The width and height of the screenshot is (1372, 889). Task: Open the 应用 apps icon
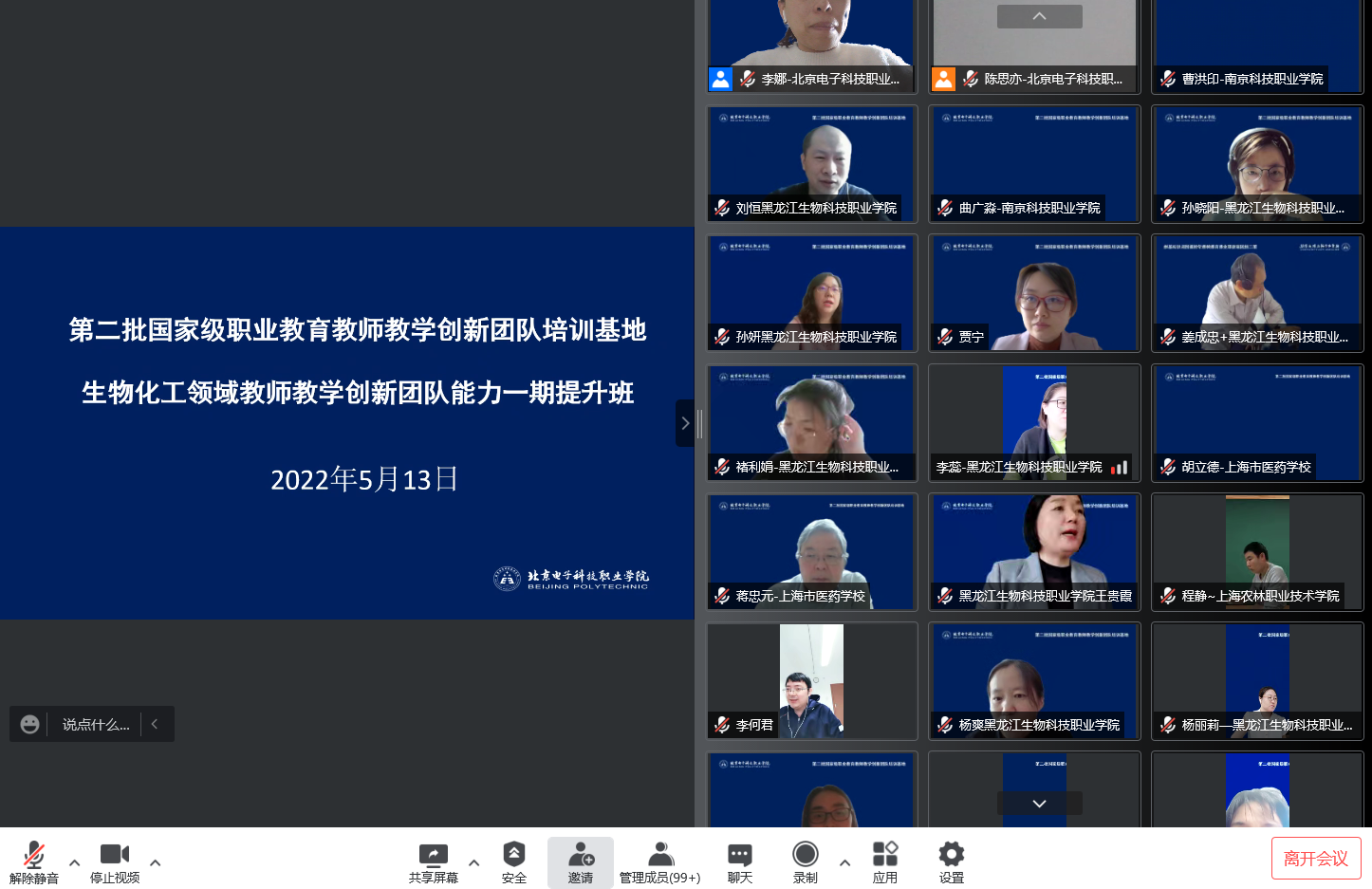click(x=885, y=861)
